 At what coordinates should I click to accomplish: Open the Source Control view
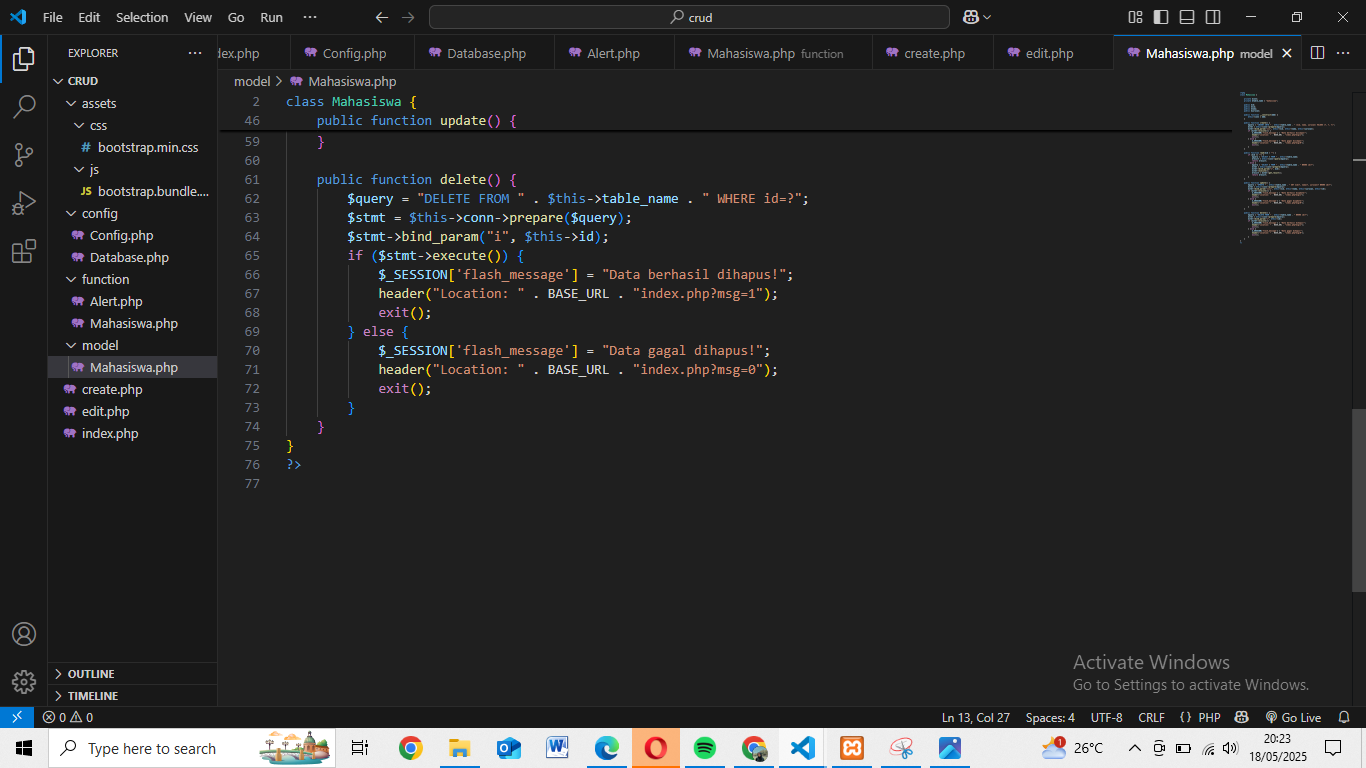(24, 154)
